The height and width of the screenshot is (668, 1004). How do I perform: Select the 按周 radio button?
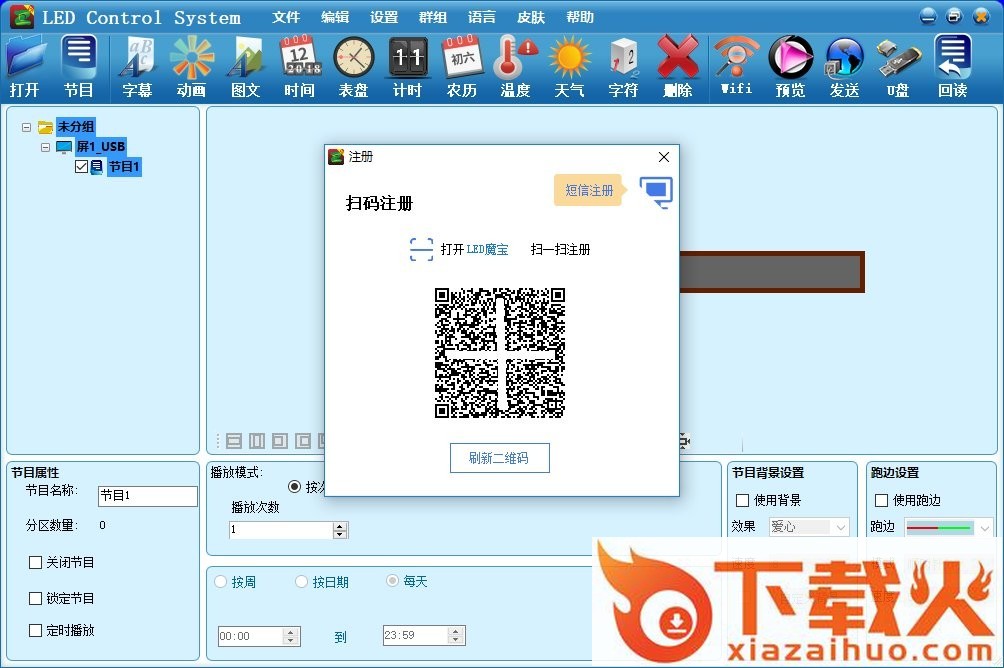point(220,582)
